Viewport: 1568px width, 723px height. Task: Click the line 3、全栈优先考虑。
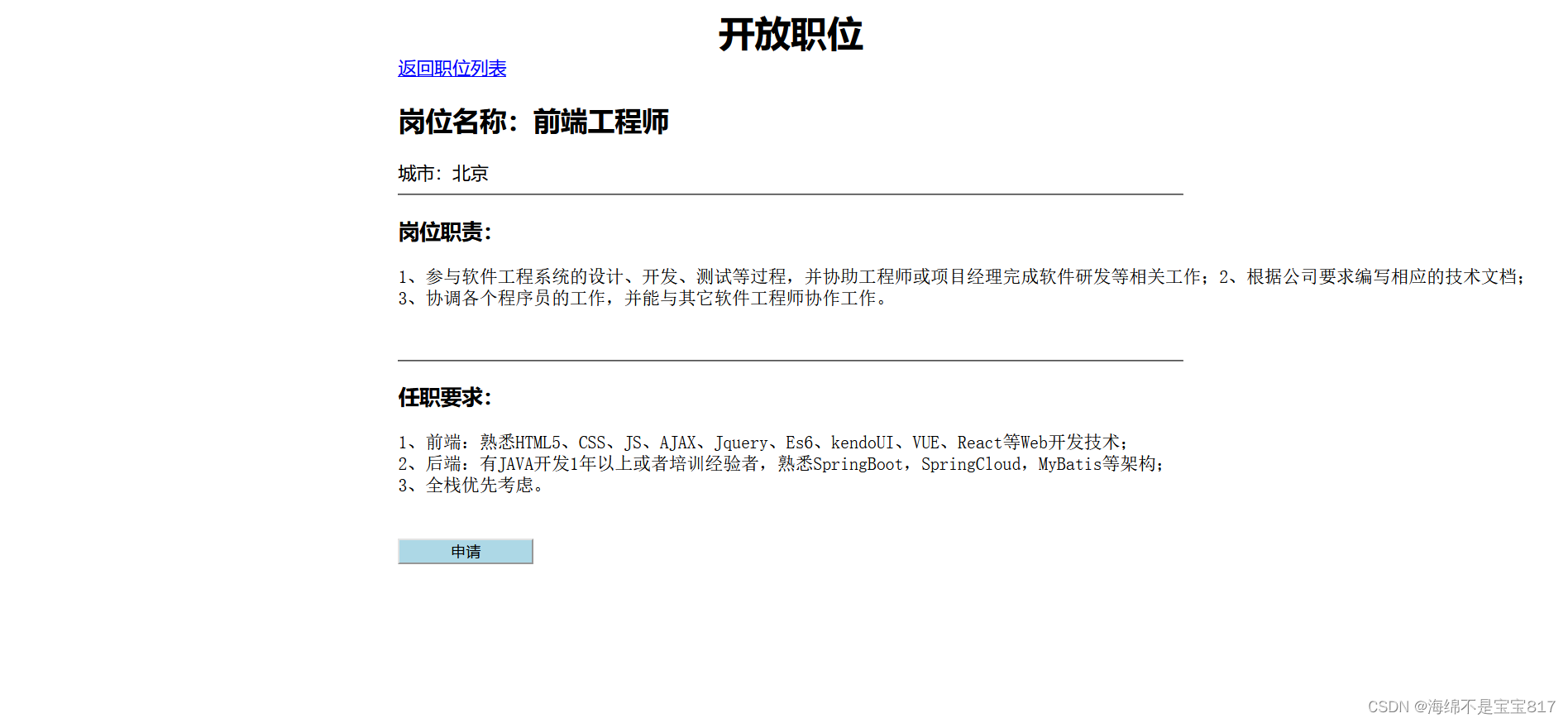pyautogui.click(x=471, y=486)
